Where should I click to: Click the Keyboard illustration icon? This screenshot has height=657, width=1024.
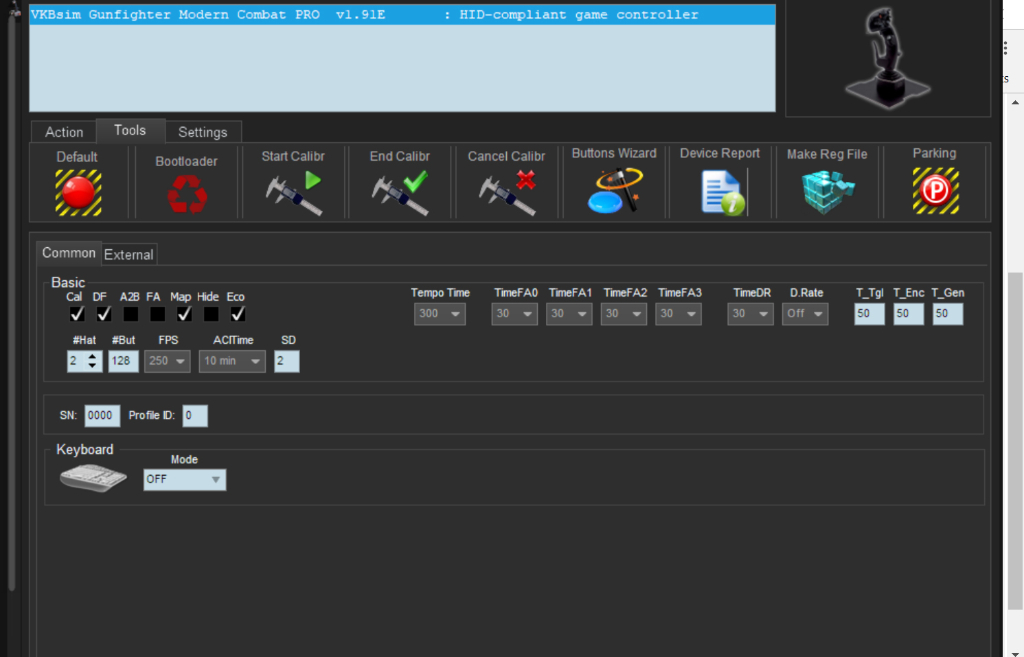[x=93, y=478]
